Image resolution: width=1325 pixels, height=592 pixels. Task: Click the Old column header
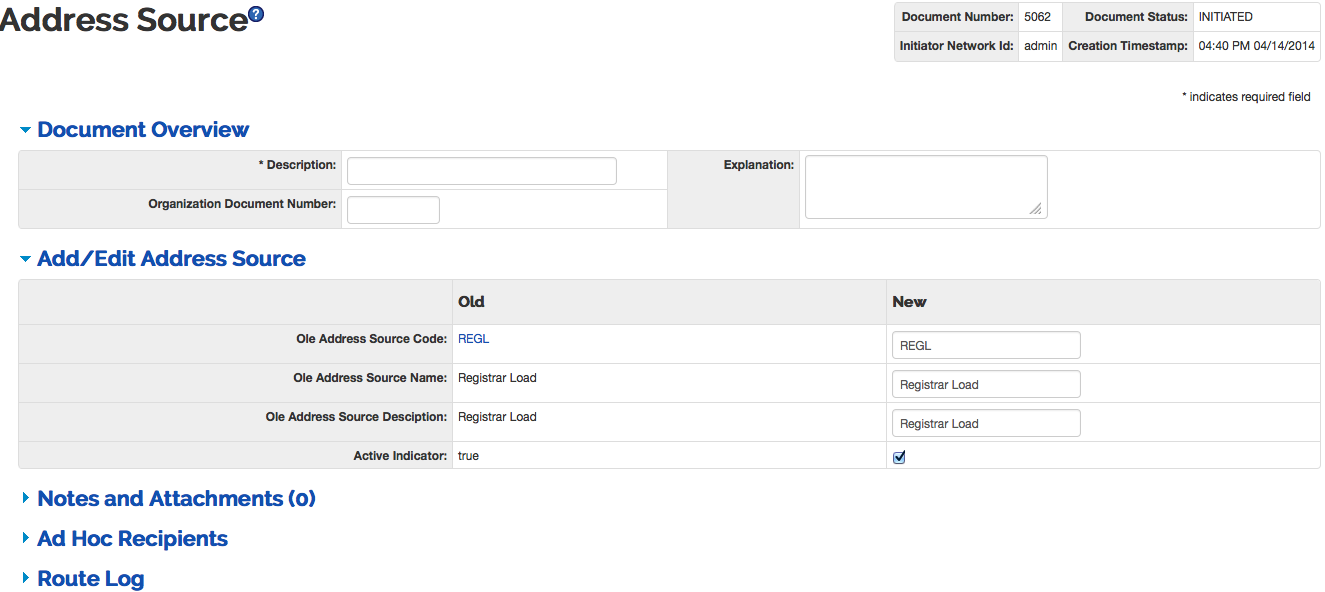point(471,302)
